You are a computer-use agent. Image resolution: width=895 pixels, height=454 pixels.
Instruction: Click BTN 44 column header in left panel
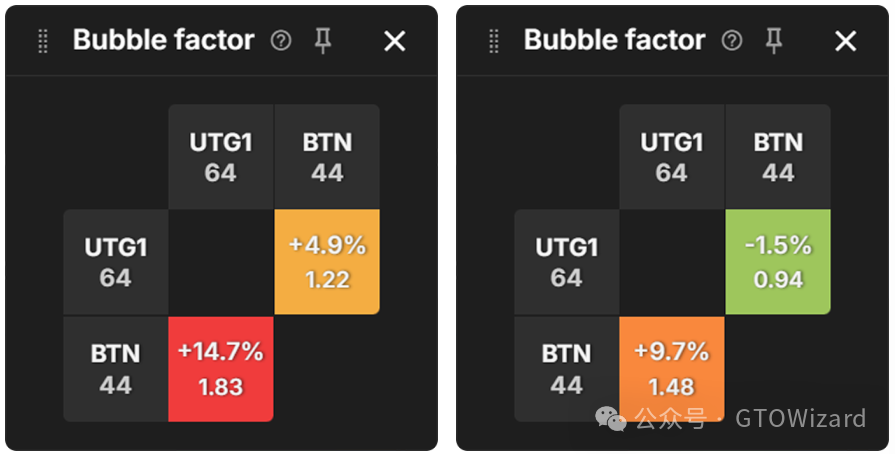pos(327,157)
